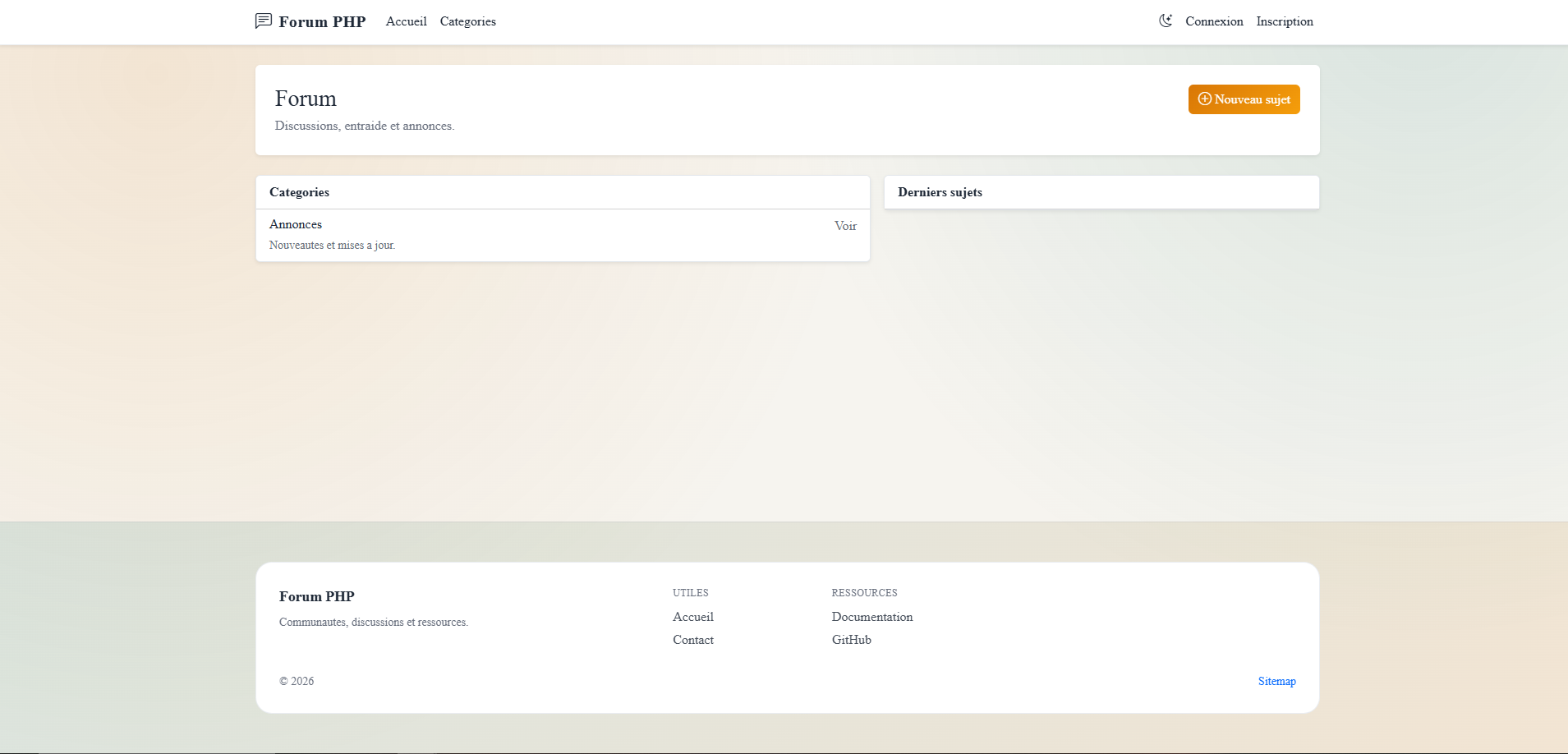The image size is (1568, 754).
Task: Click the Nouveau sujet button
Action: [x=1244, y=99]
